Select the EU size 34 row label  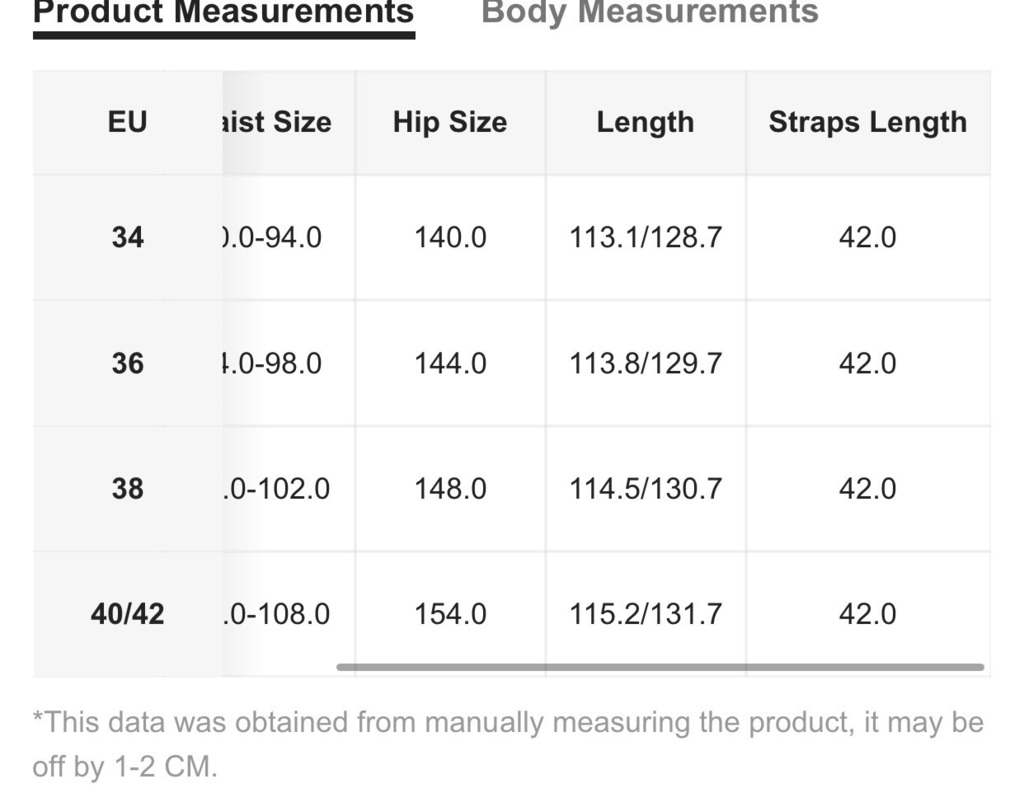click(x=127, y=237)
